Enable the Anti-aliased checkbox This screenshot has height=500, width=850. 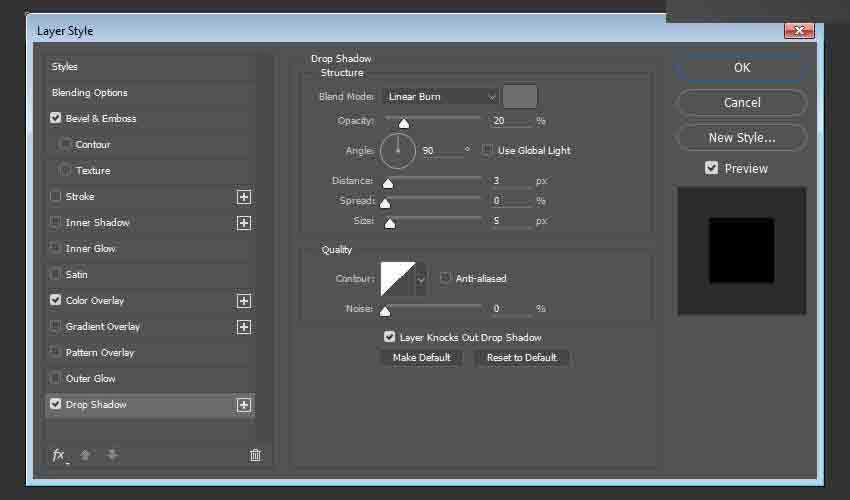pos(446,279)
